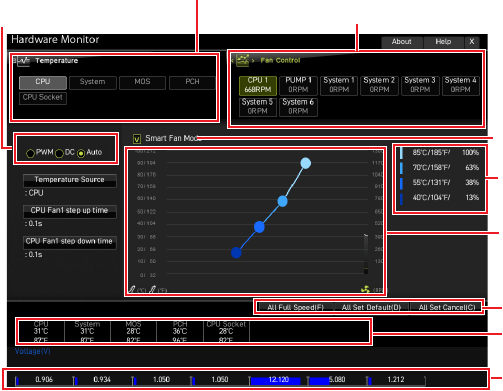The width and height of the screenshot is (503, 391).
Task: Click the fan curve point at 70°C
Action: [282, 201]
